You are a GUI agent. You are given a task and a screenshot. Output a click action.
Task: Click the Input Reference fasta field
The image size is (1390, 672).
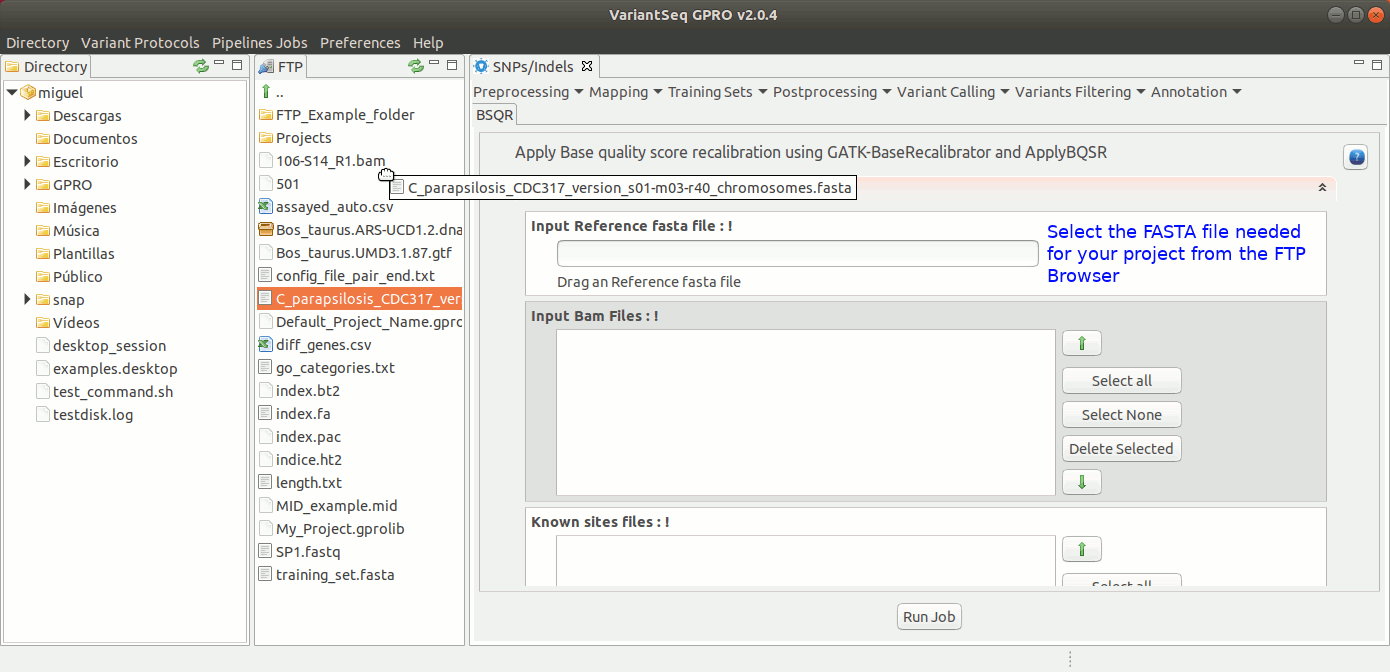tap(797, 254)
